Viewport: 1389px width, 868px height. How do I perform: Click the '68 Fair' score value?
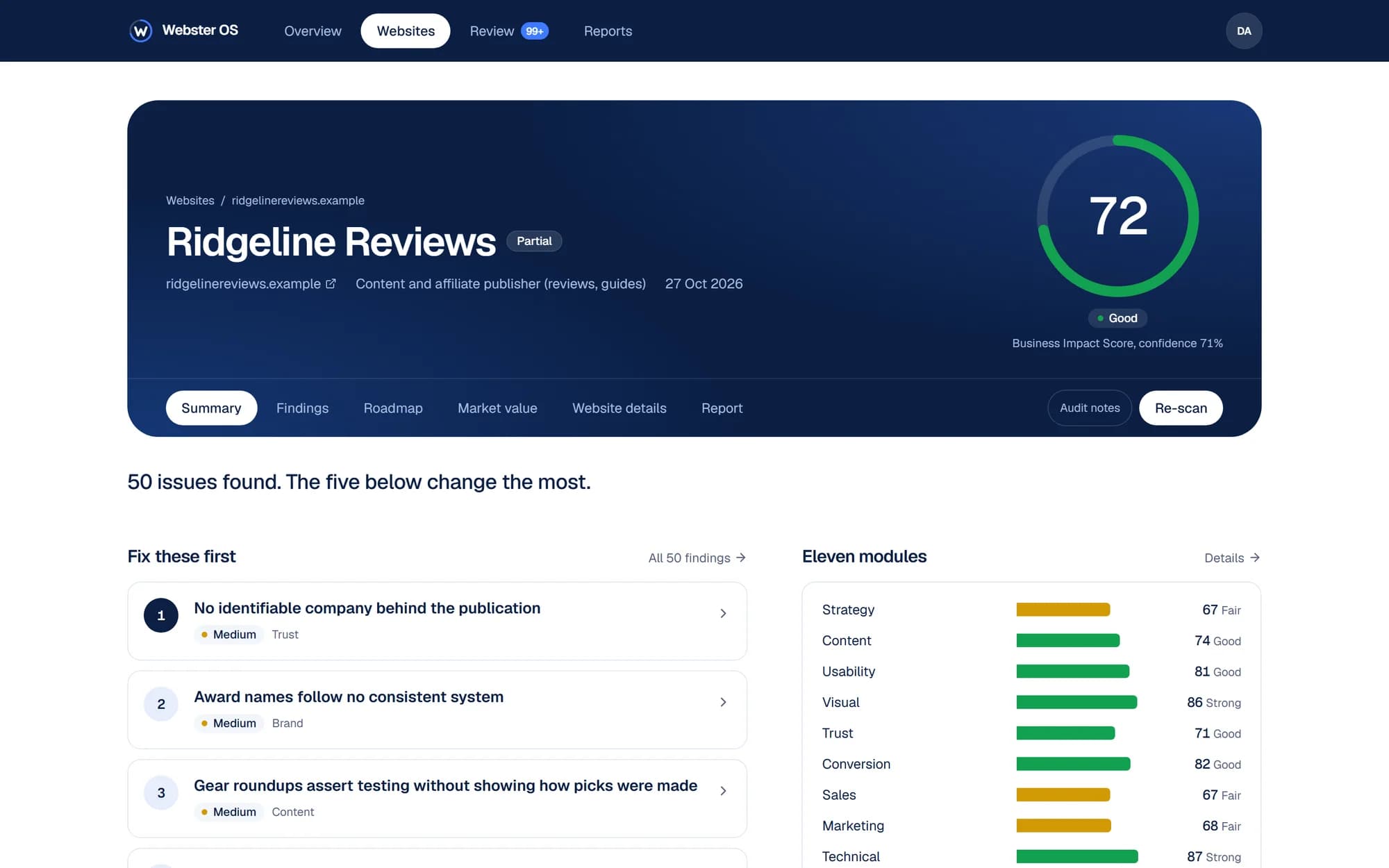pos(1222,826)
